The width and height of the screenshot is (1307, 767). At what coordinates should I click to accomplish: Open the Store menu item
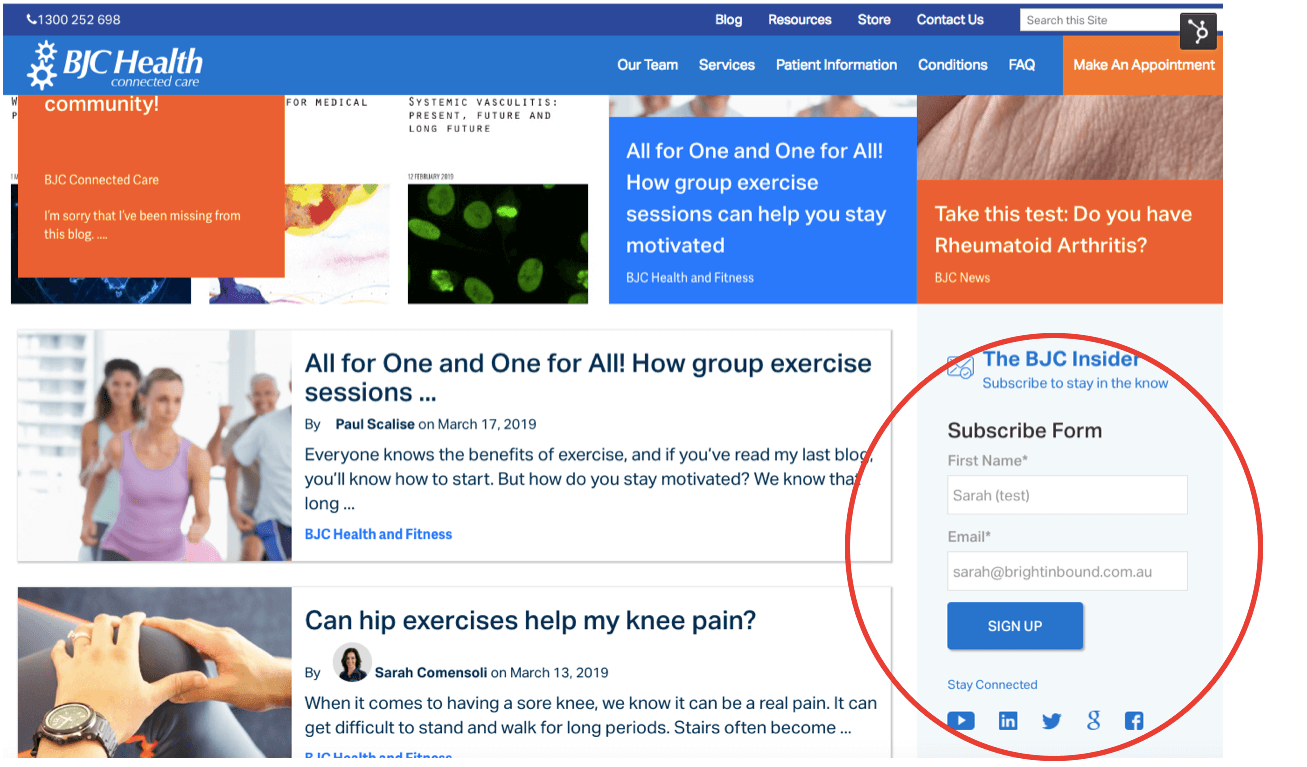point(874,19)
